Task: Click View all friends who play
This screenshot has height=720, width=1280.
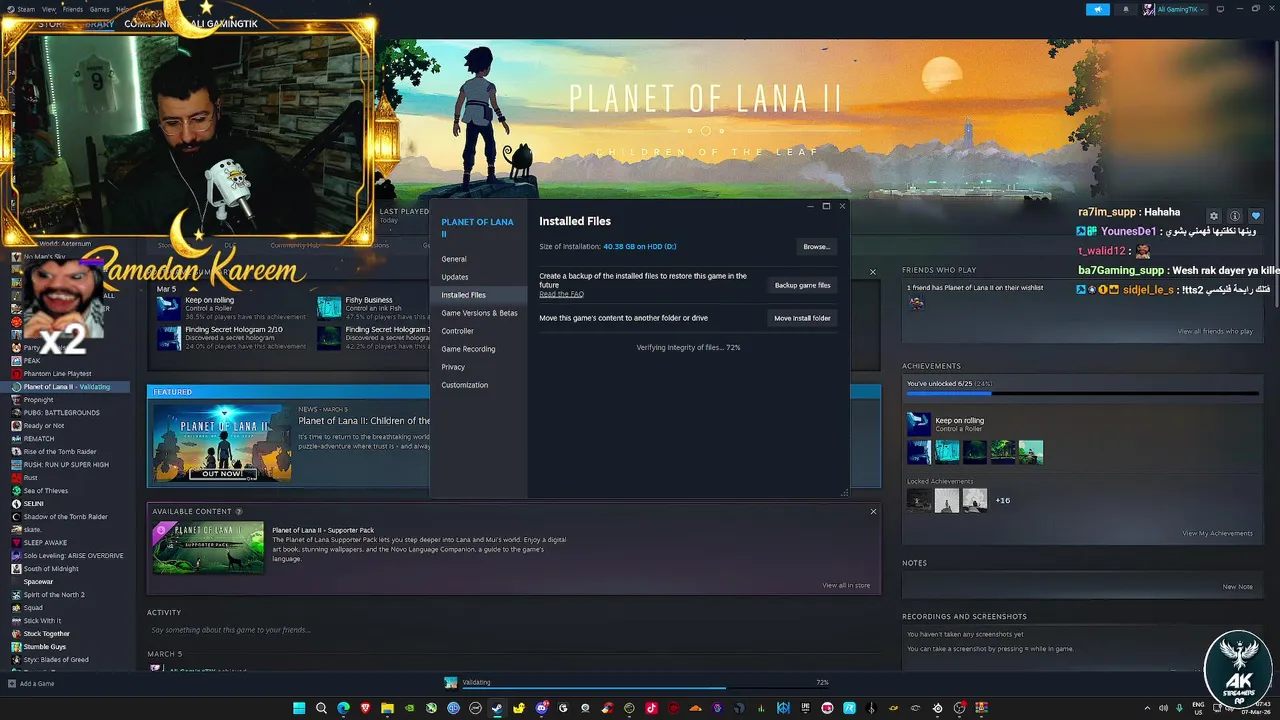Action: 1215,331
